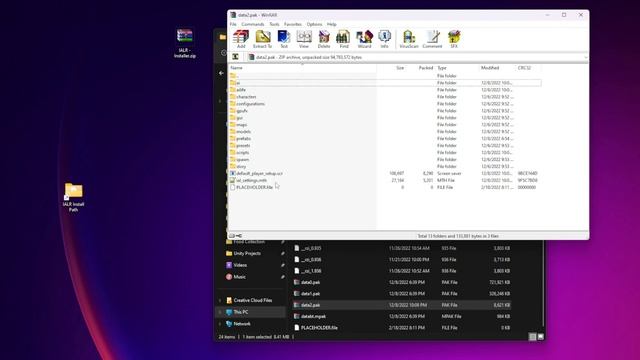Click the back arrow in File Explorer
Screen dimensions: 640x360
pos(221,73)
